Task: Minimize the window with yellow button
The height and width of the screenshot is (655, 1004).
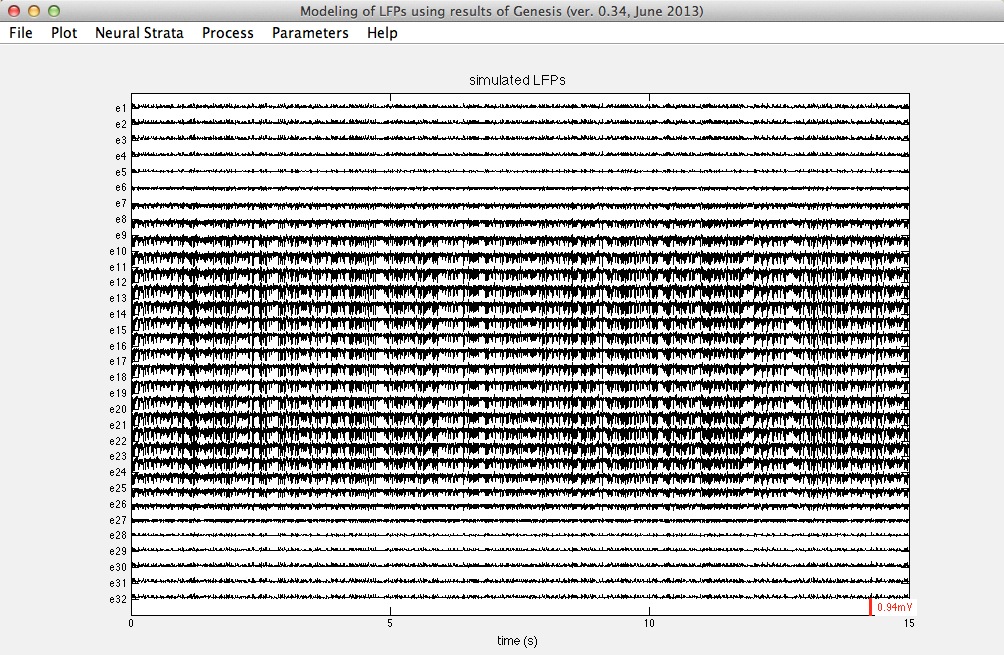Action: [x=34, y=11]
